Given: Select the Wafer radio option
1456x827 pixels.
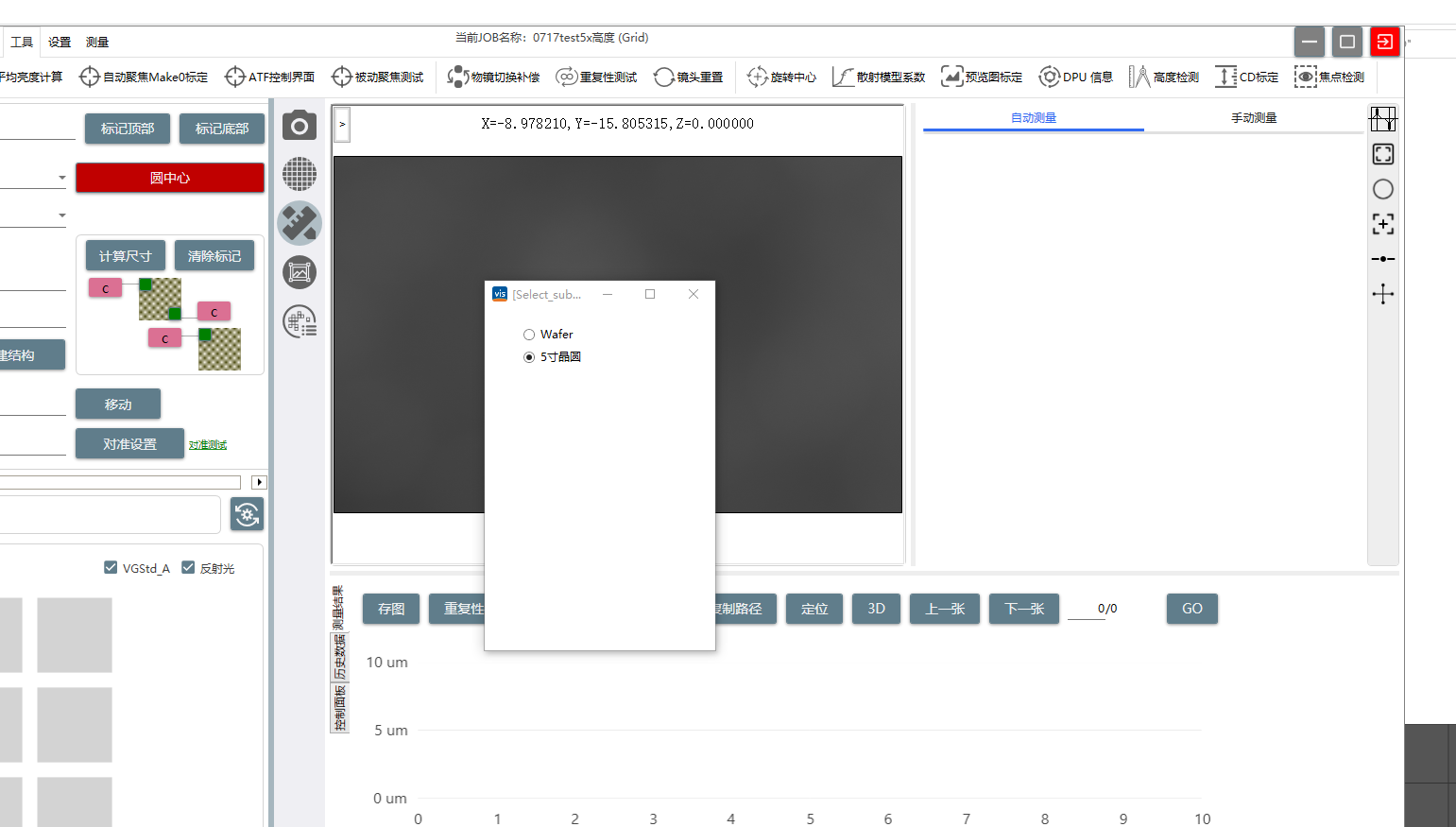Looking at the screenshot, I should 529,335.
